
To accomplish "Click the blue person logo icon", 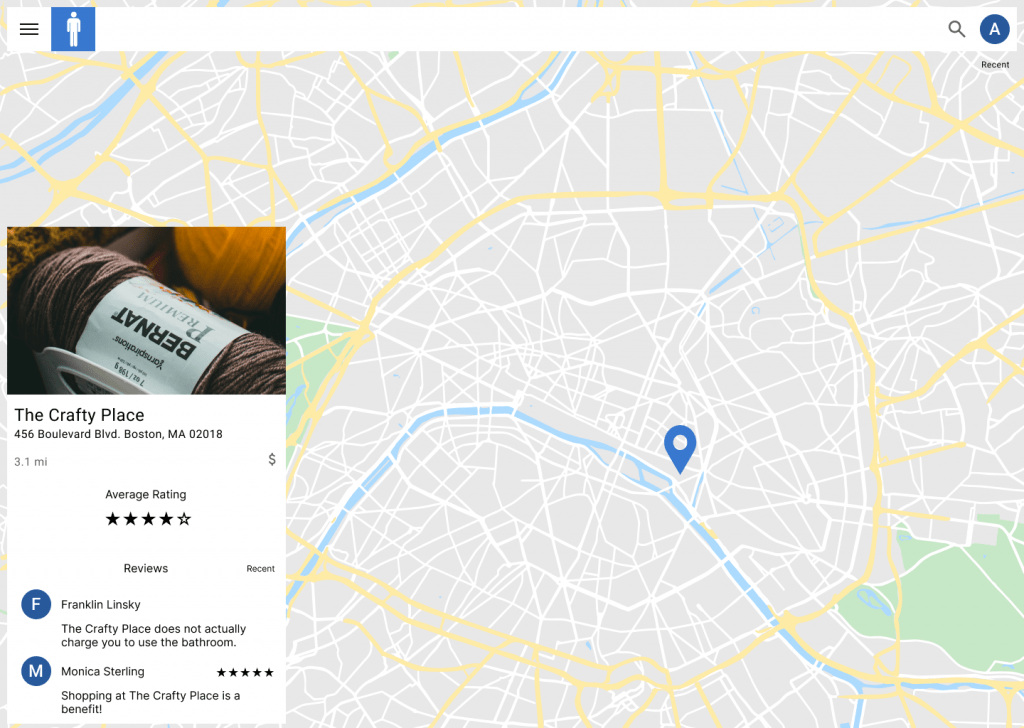I will [73, 29].
